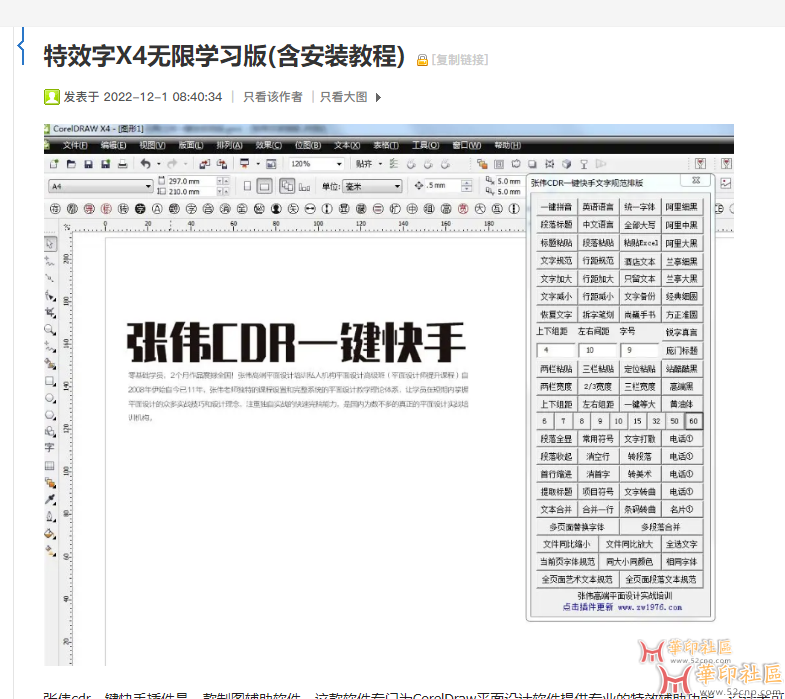
Task: Select the Crop tool in the toolbox
Action: [x=50, y=312]
